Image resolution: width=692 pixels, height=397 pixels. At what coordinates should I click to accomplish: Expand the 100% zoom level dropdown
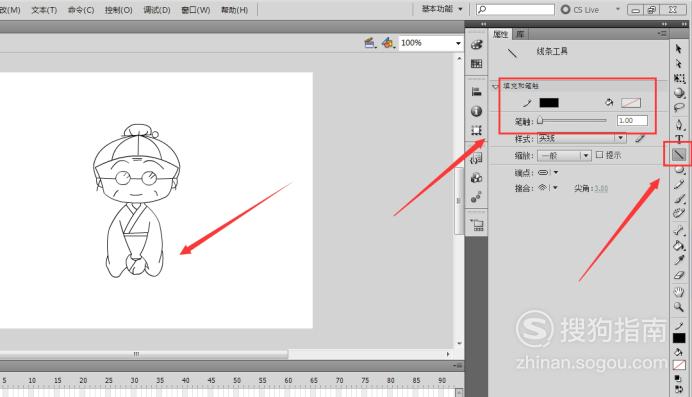[430, 43]
